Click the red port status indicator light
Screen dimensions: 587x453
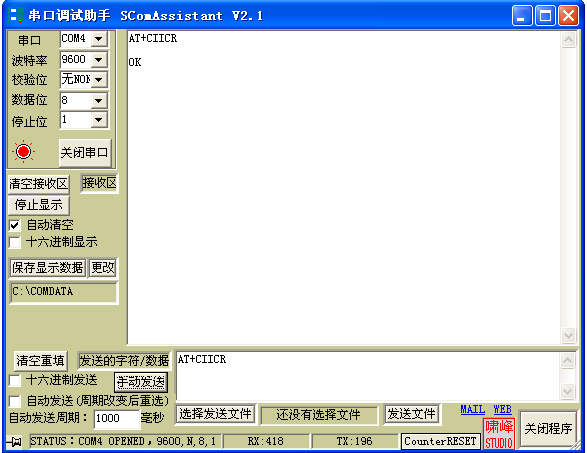click(x=24, y=152)
